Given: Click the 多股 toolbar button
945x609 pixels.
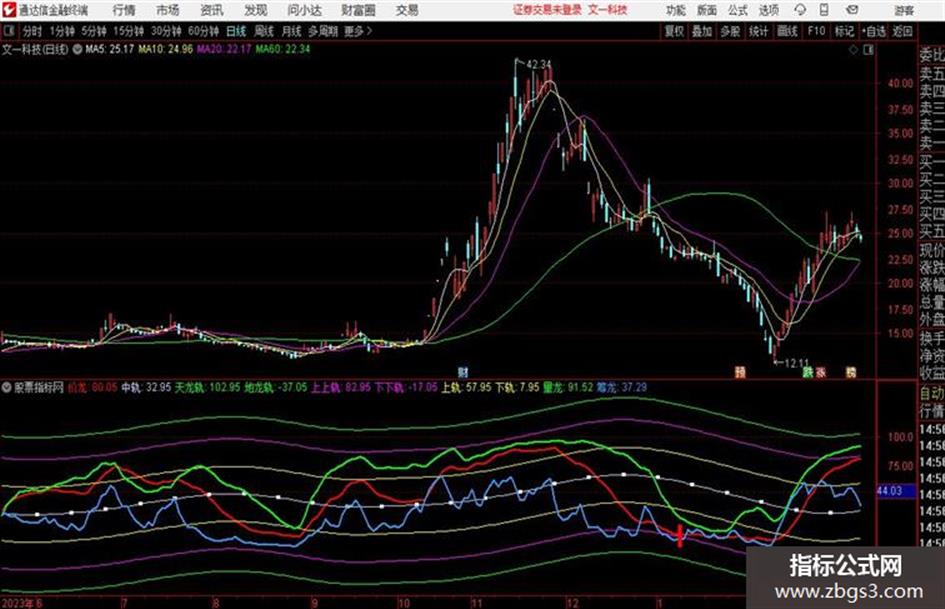Looking at the screenshot, I should (730, 31).
